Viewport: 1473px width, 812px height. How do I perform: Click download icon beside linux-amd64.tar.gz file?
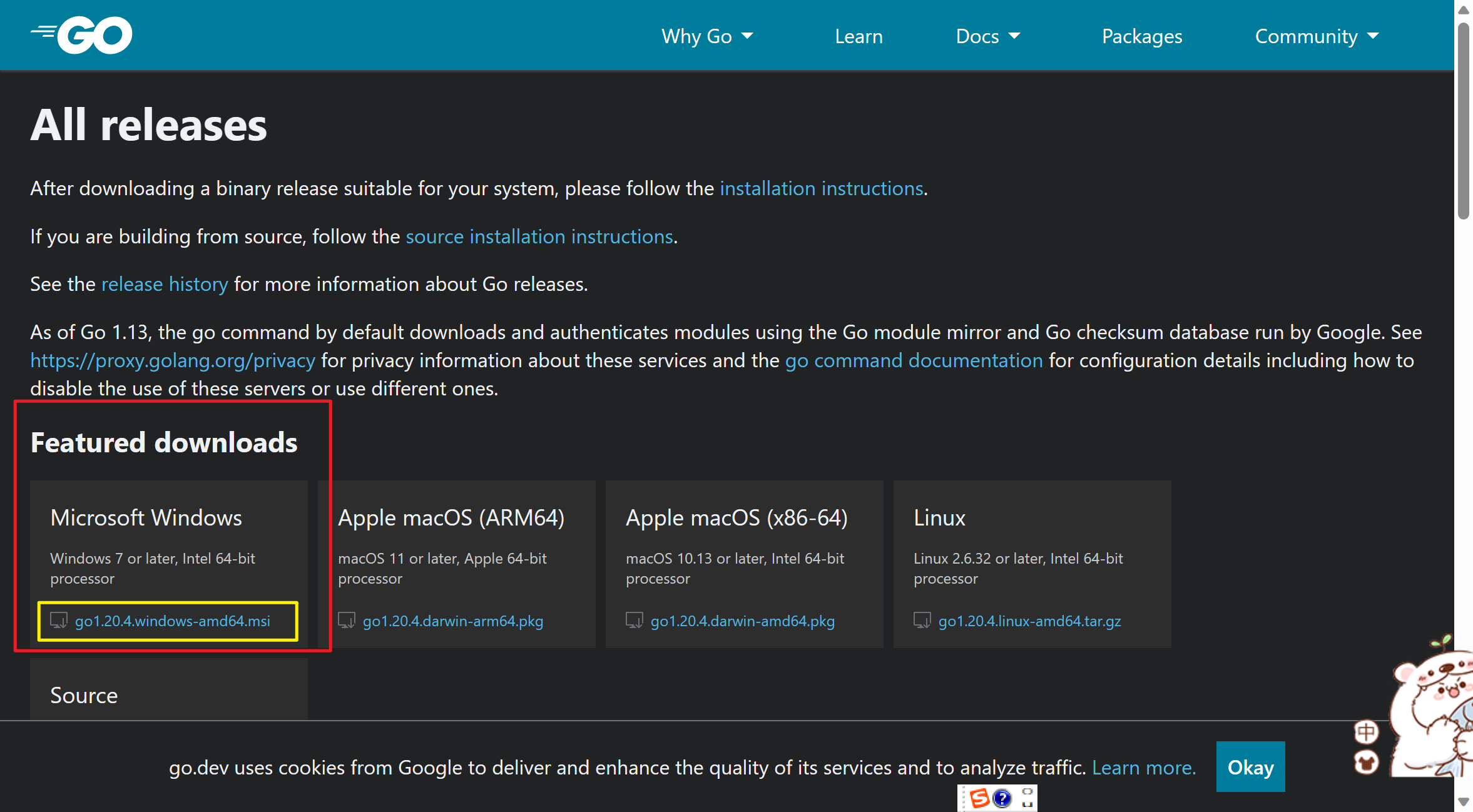coord(922,621)
